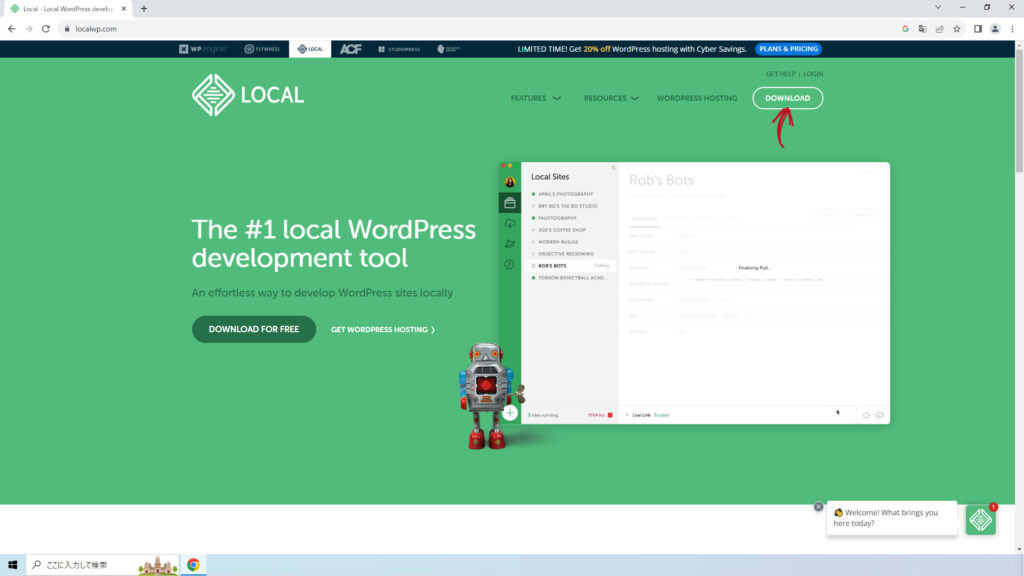Expand the Features menu

(x=536, y=98)
